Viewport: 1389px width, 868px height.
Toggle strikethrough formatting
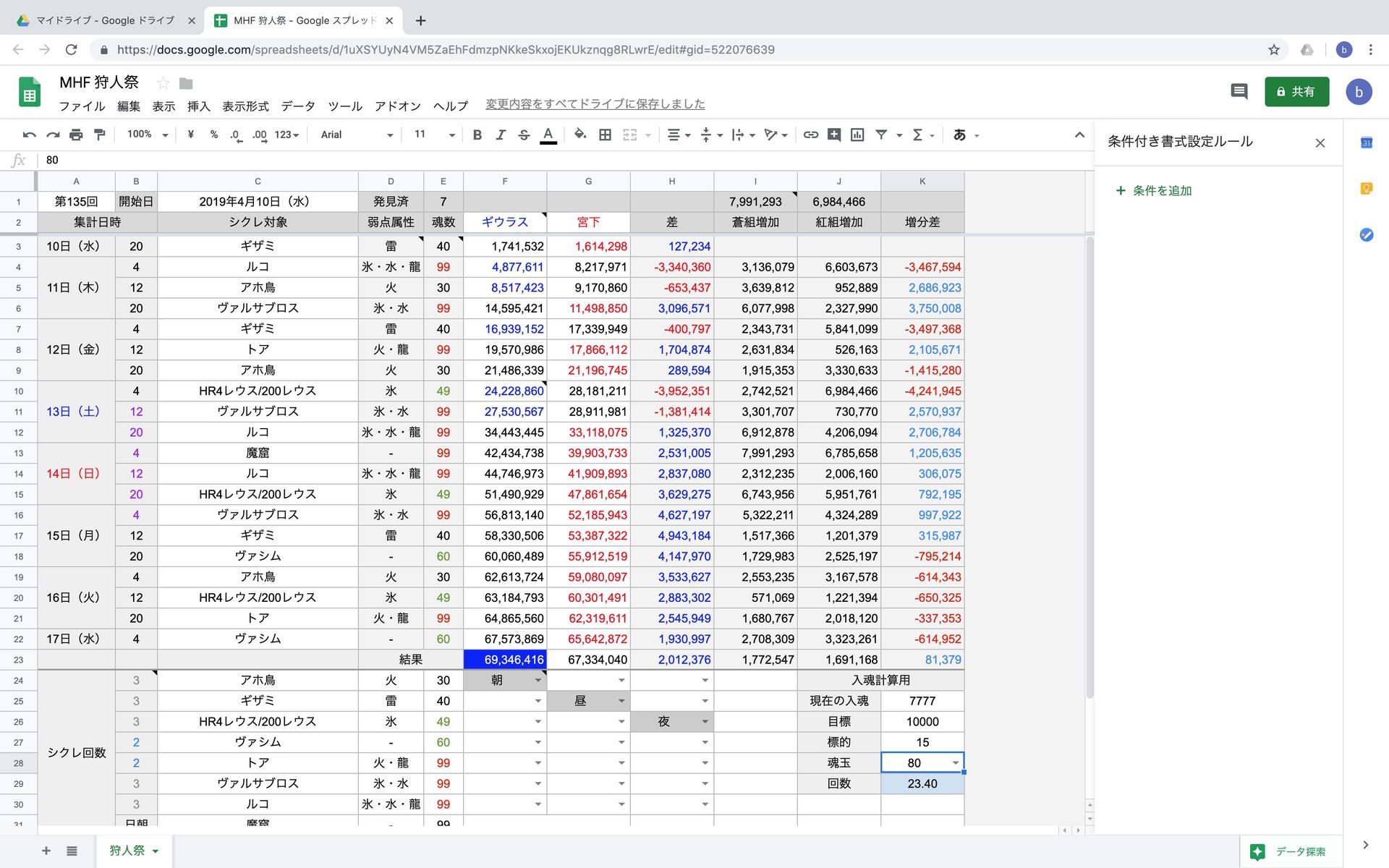point(524,135)
